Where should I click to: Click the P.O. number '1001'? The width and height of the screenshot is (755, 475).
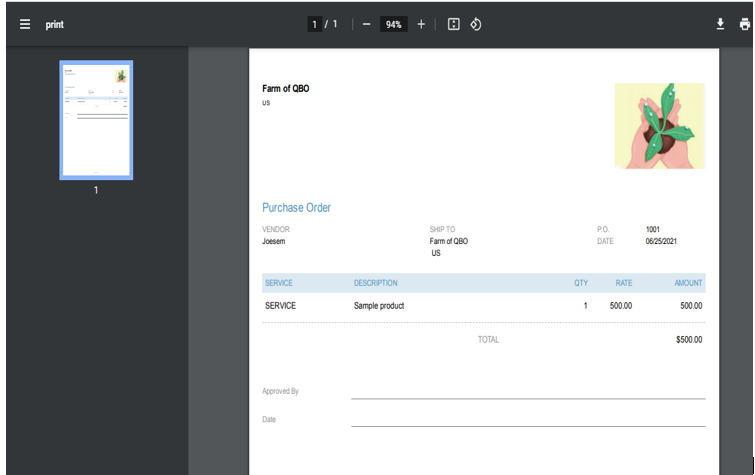tap(652, 229)
